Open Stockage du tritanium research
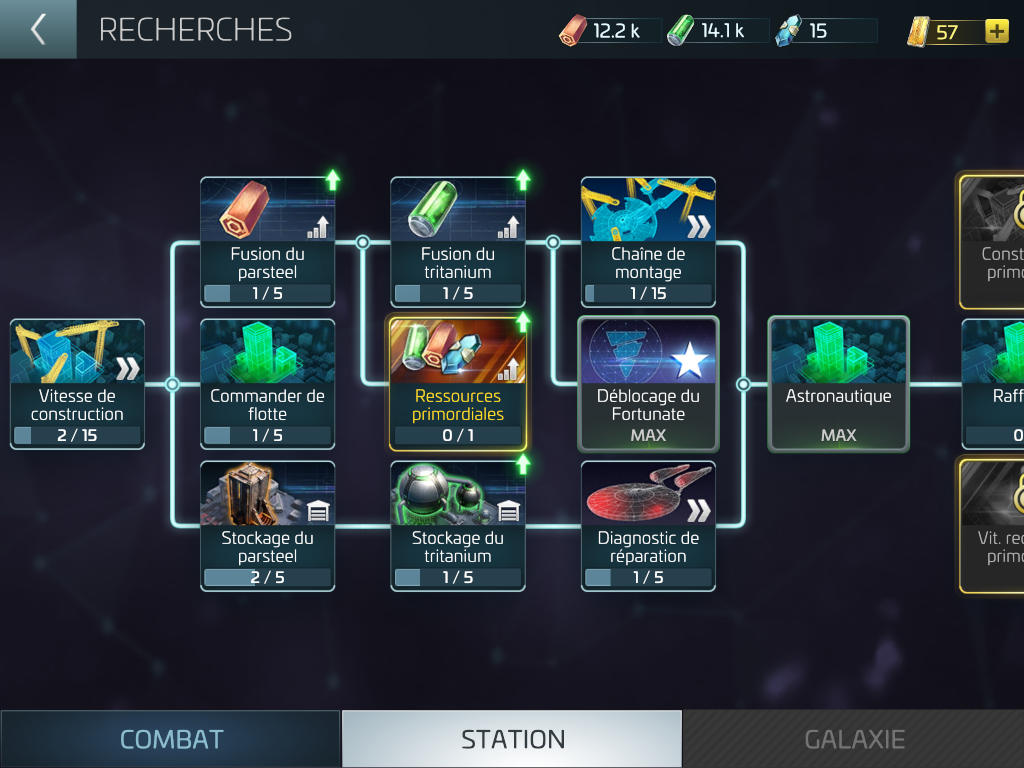The height and width of the screenshot is (768, 1024). coord(458,526)
